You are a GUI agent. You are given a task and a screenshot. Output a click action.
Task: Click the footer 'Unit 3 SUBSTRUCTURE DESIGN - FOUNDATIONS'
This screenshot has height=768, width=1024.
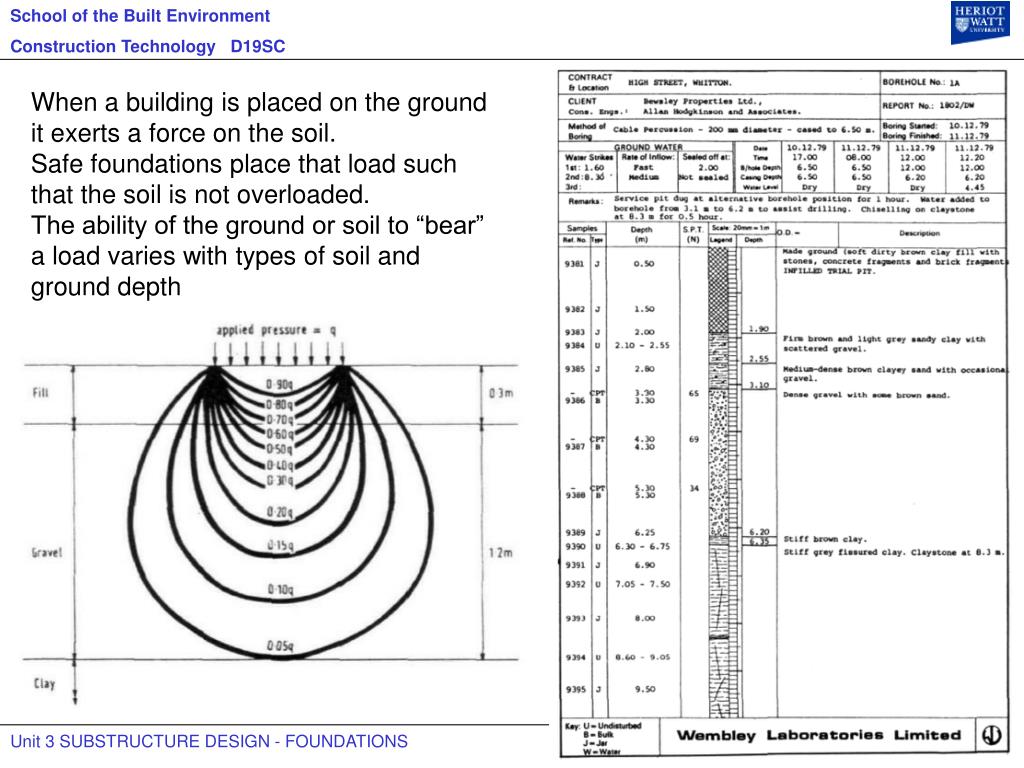[209, 741]
